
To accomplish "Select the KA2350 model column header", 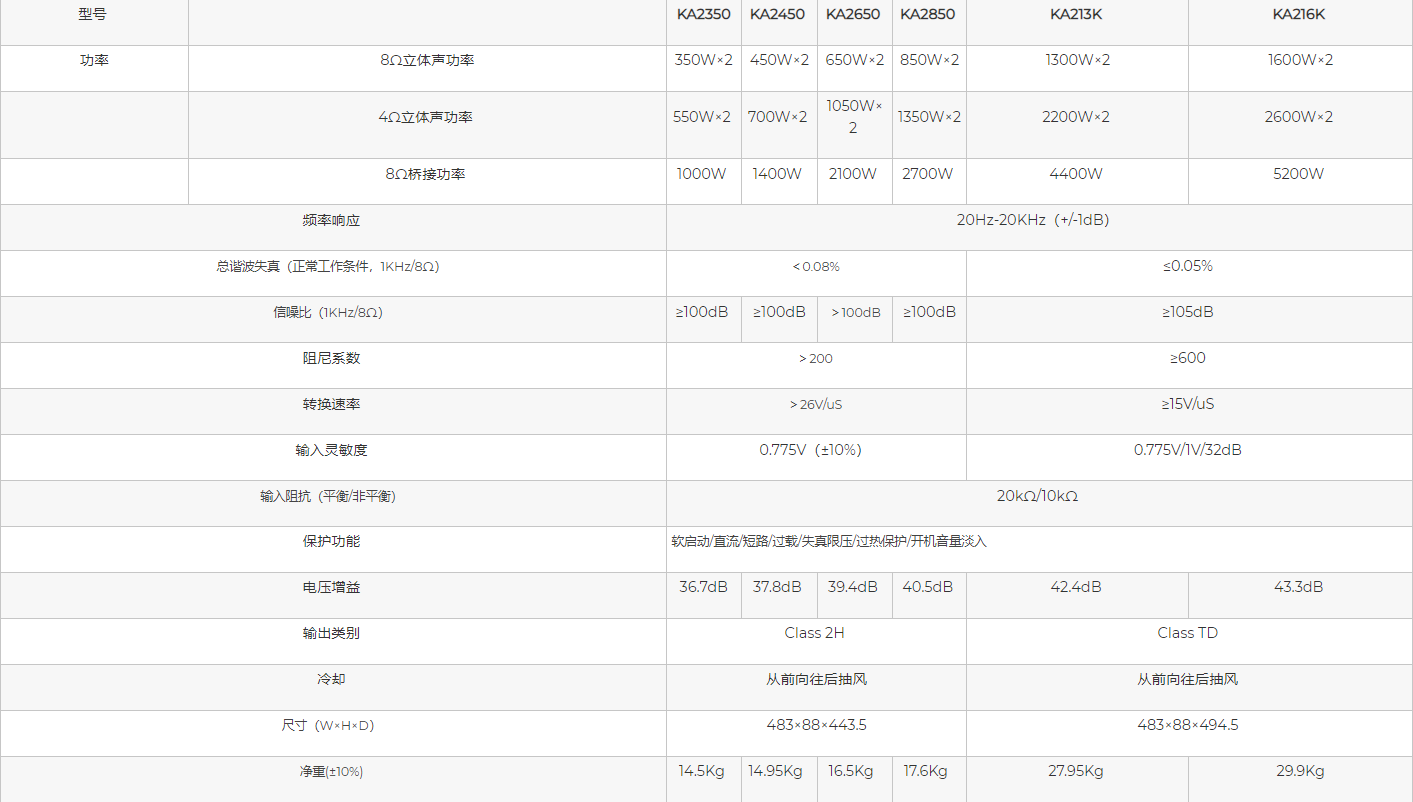I will [704, 14].
